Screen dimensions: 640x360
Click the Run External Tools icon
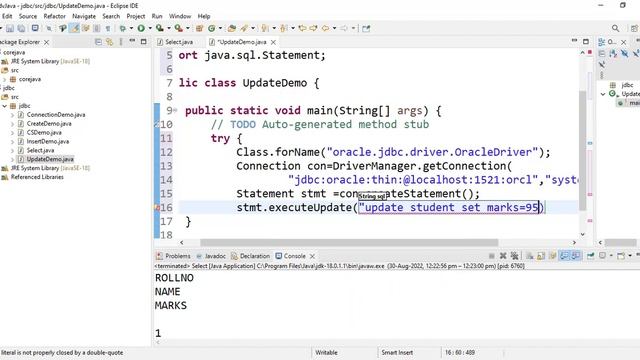178,28
